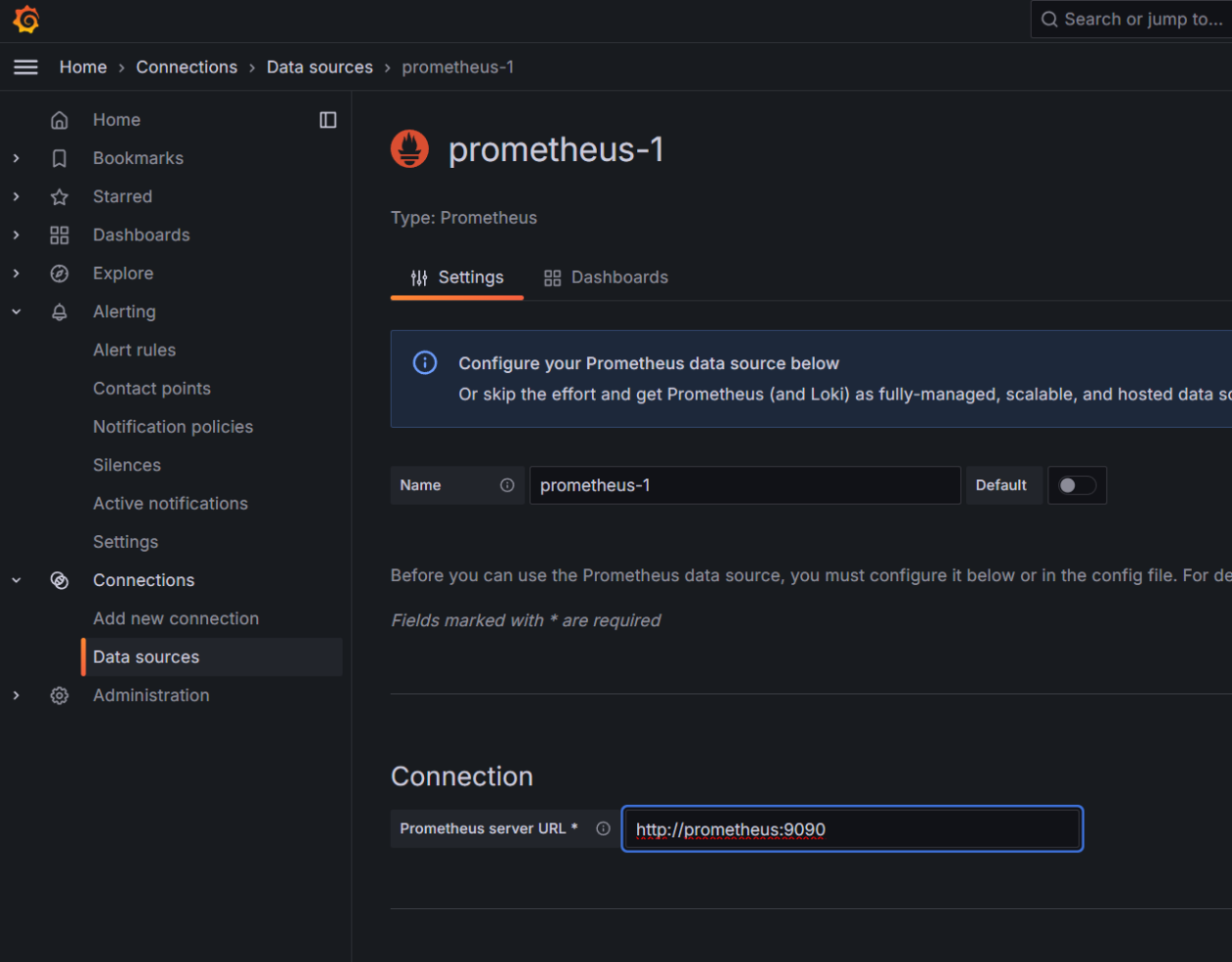Click Data sources in the breadcrumb
The width and height of the screenshot is (1232, 962).
click(x=319, y=67)
